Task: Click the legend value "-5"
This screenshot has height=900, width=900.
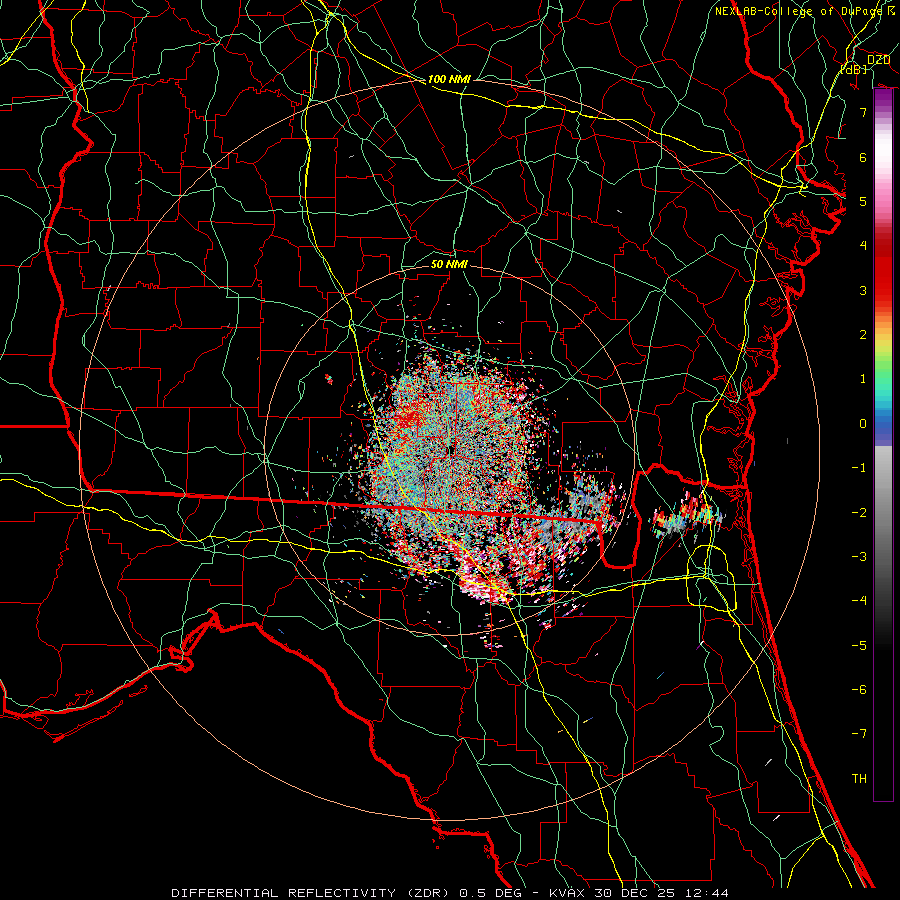Action: 859,646
